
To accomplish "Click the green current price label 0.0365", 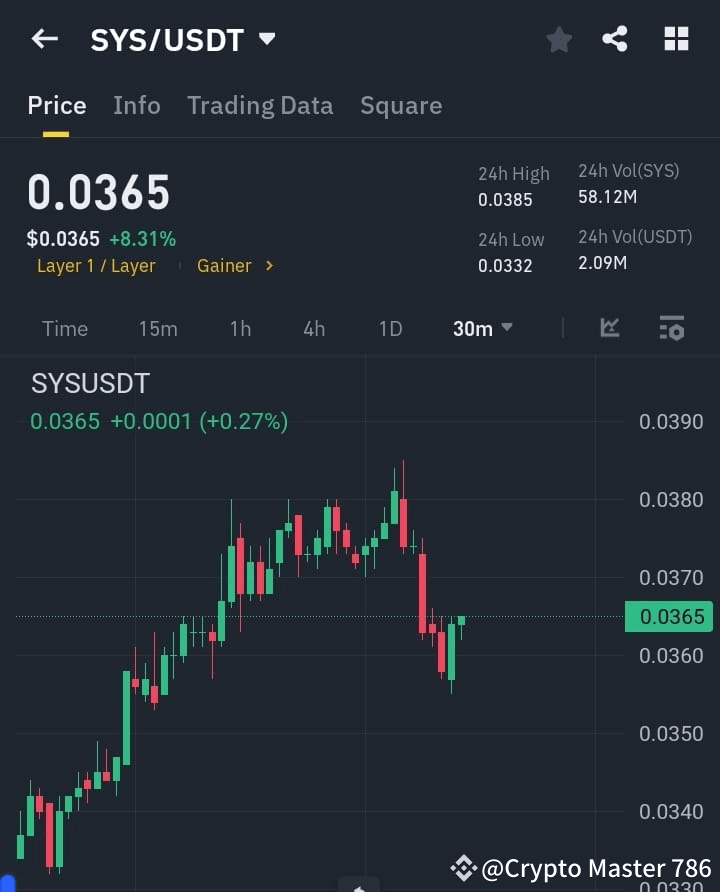I will coord(668,617).
